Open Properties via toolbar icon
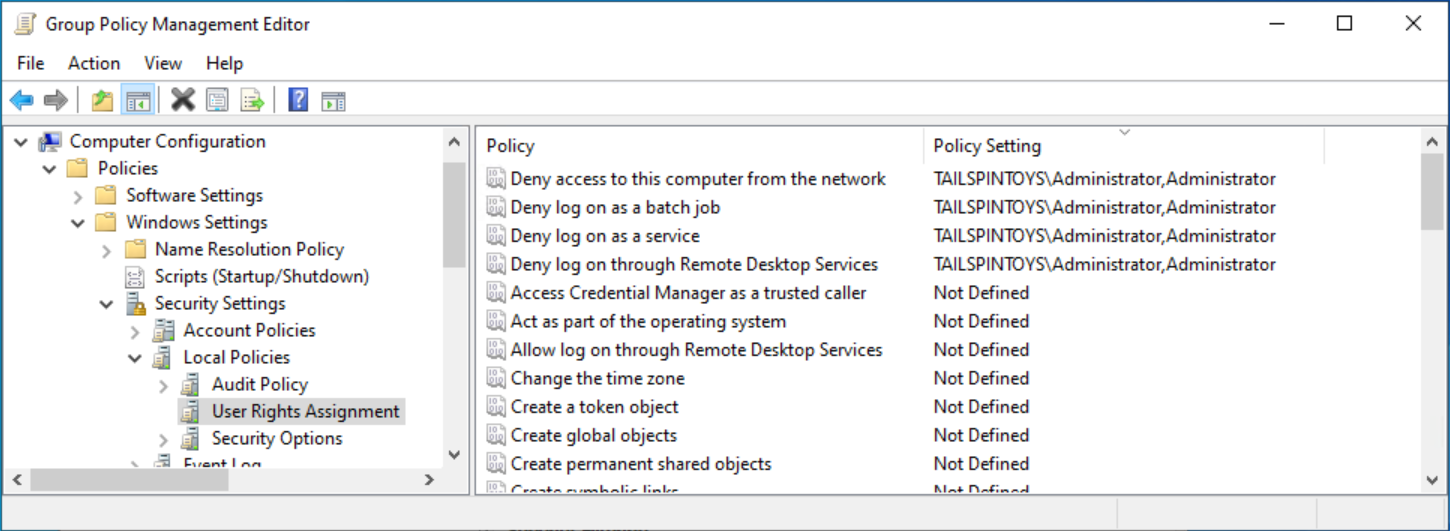This screenshot has width=1450, height=531. click(x=217, y=100)
